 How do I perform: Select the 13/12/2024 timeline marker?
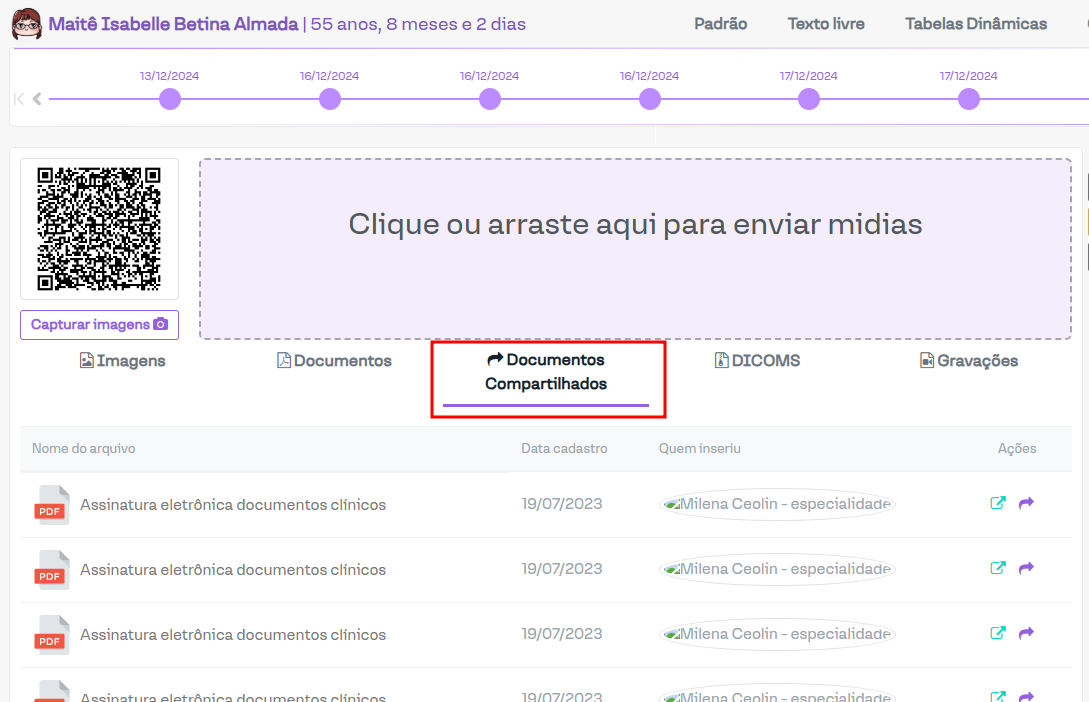(x=170, y=99)
